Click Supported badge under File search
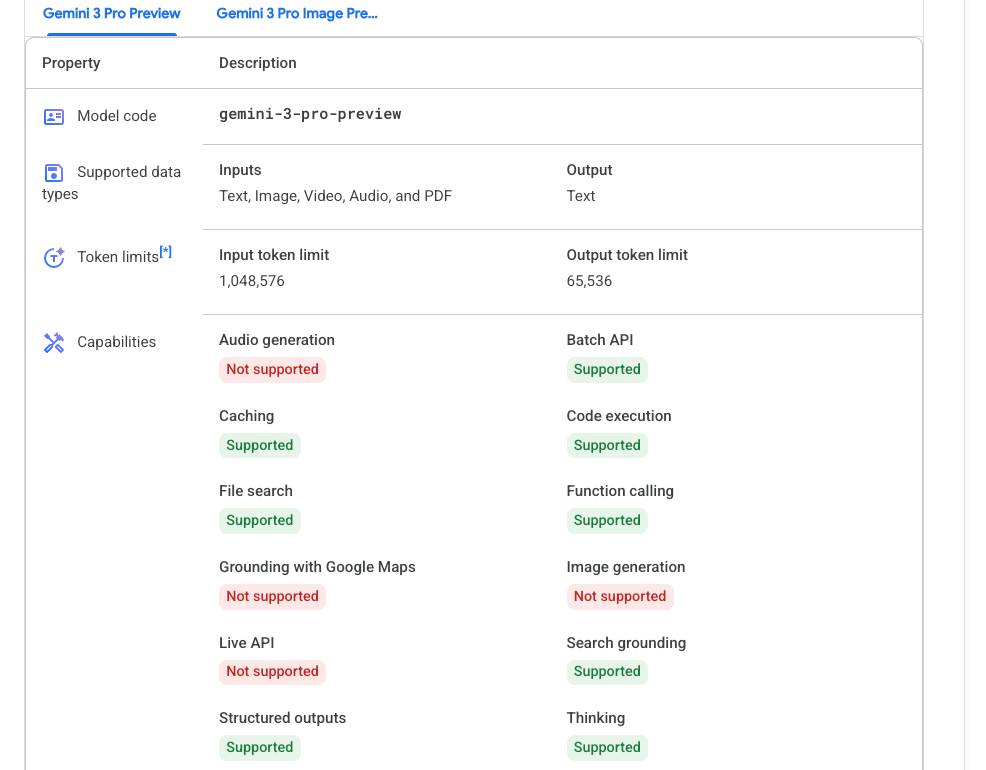This screenshot has height=770, width=986. point(260,520)
